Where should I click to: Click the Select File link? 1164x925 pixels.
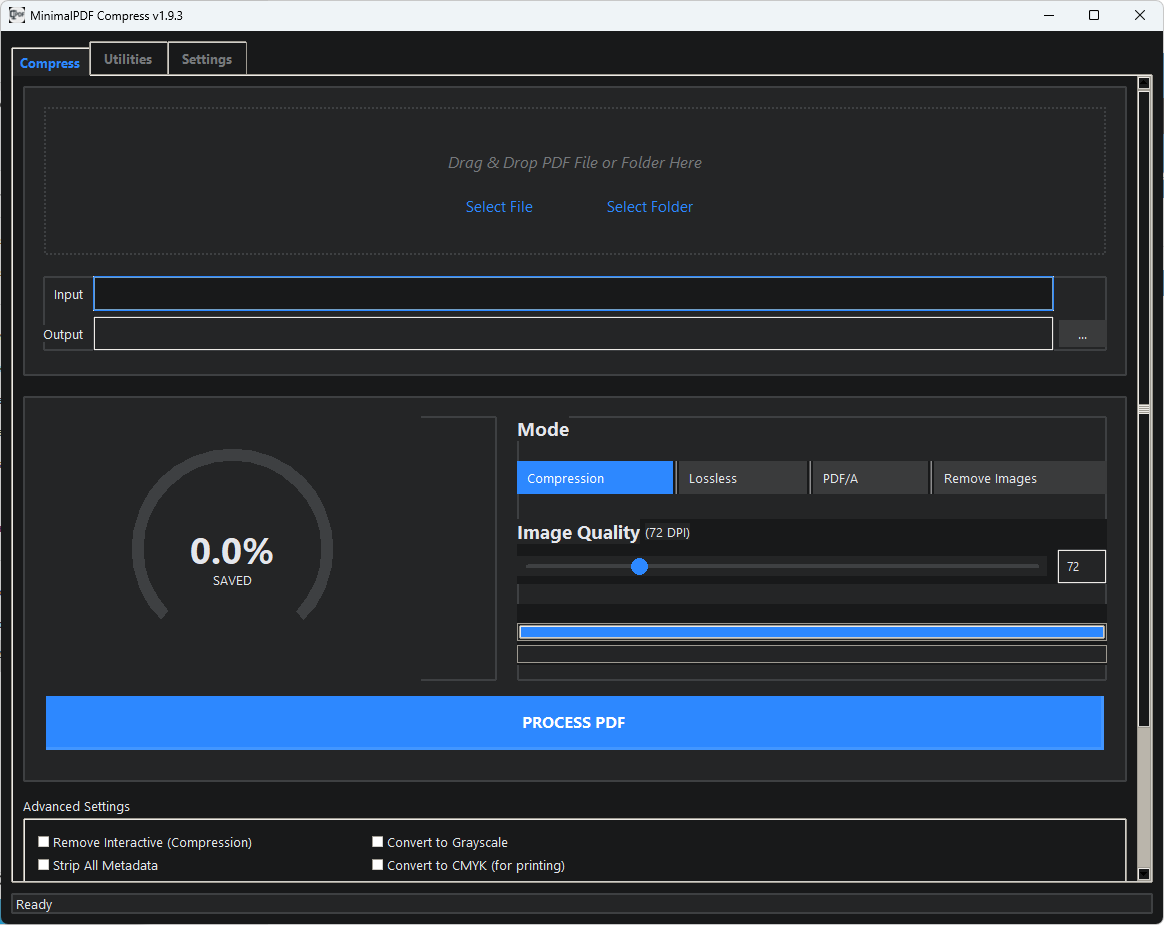[x=499, y=207]
